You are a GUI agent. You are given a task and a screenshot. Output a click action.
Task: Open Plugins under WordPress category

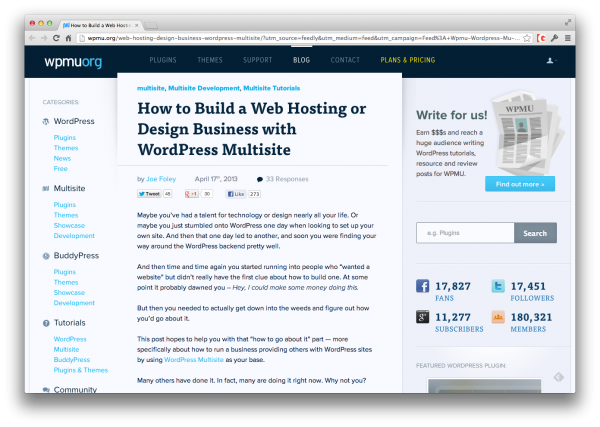65,137
